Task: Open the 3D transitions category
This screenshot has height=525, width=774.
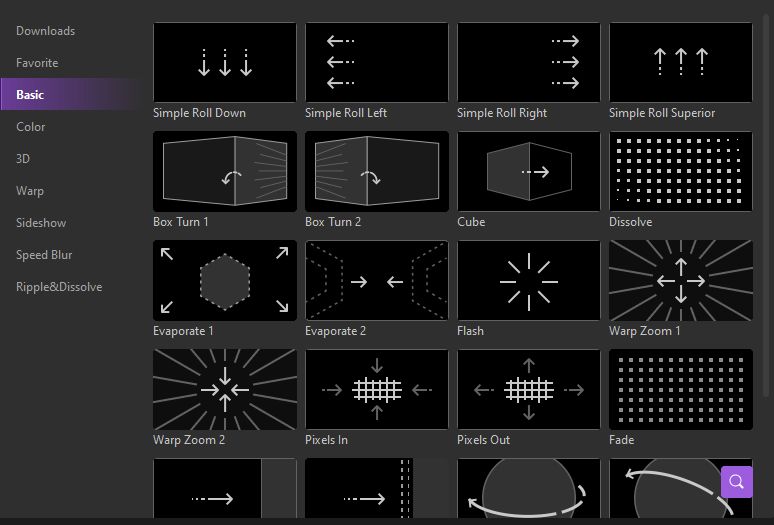Action: [23, 159]
